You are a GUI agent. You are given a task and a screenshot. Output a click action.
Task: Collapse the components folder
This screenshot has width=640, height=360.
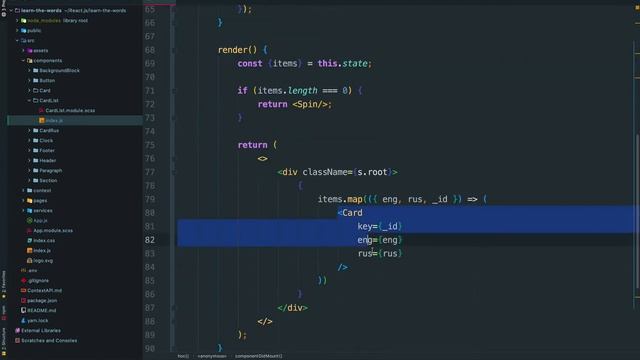[x=23, y=60]
